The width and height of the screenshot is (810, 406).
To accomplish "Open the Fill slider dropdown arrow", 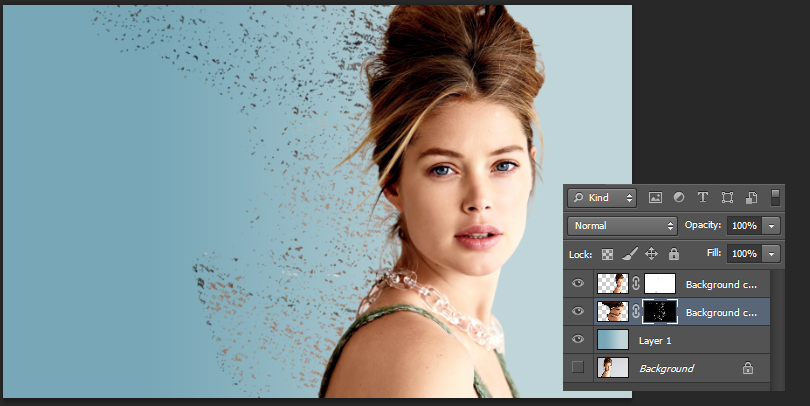I will [771, 254].
